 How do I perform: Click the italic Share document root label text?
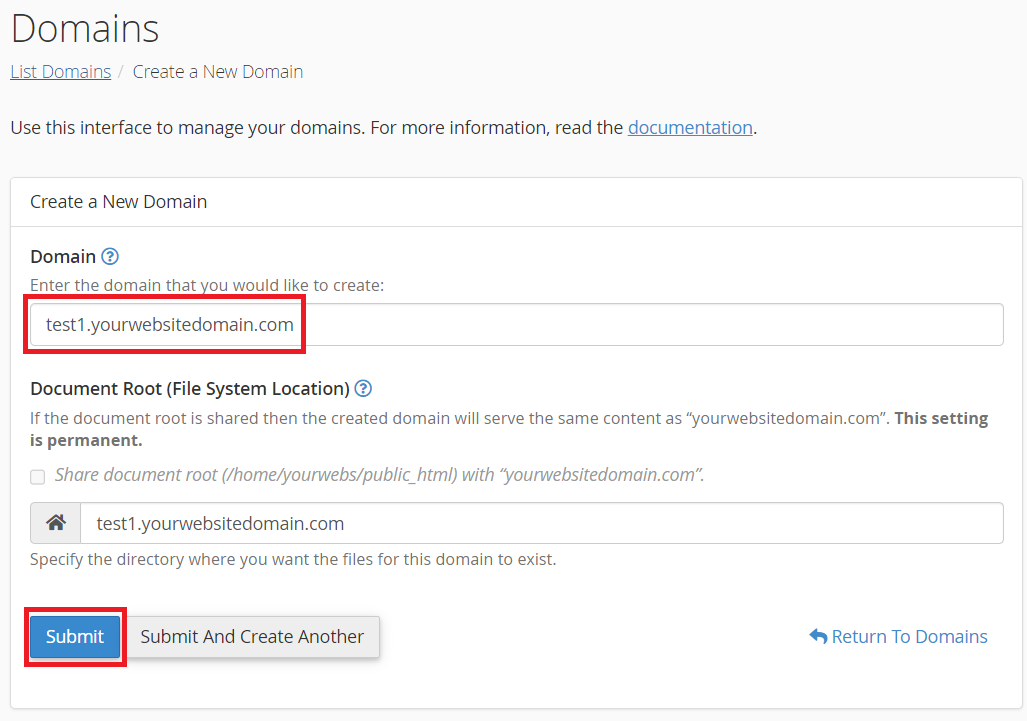point(380,475)
